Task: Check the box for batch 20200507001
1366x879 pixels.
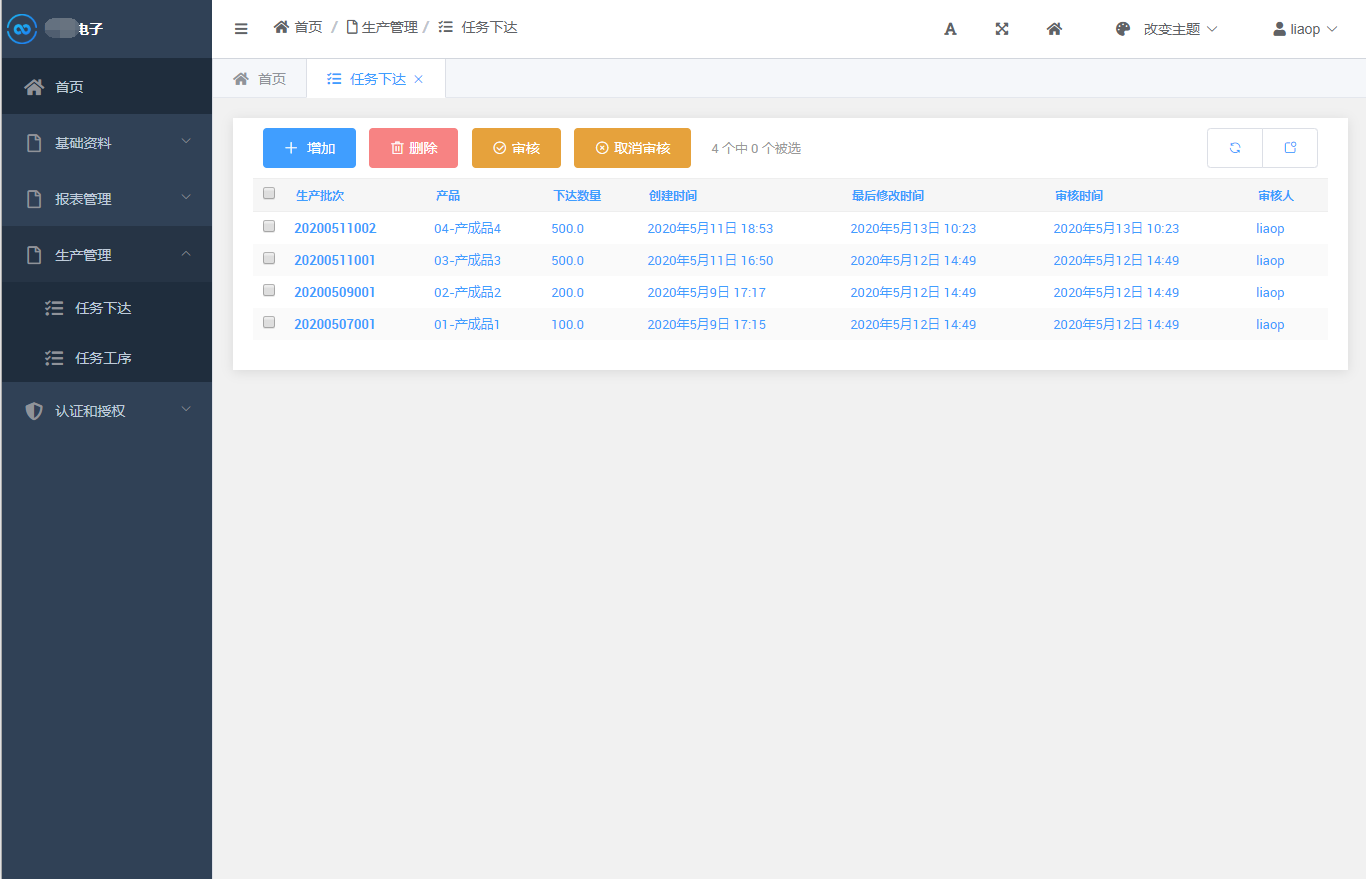Action: 269,322
